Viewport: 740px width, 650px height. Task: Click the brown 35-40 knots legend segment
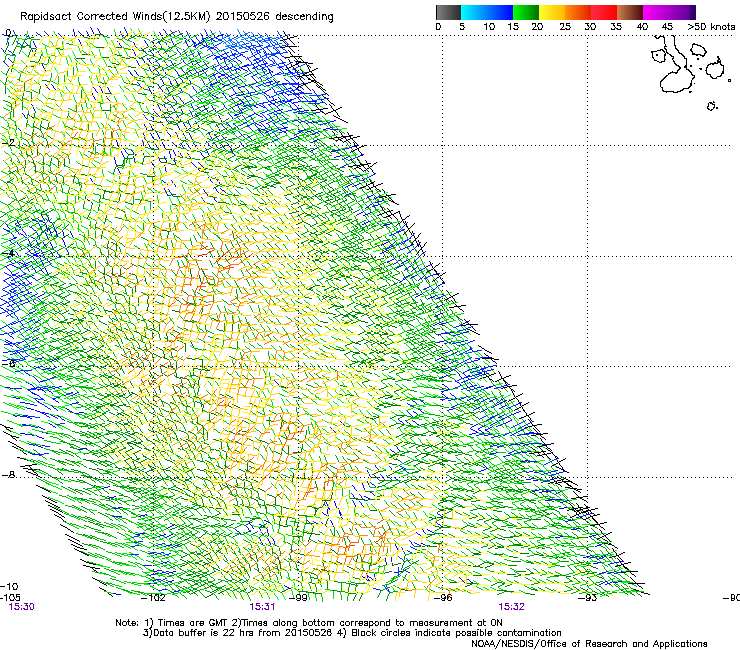click(630, 12)
